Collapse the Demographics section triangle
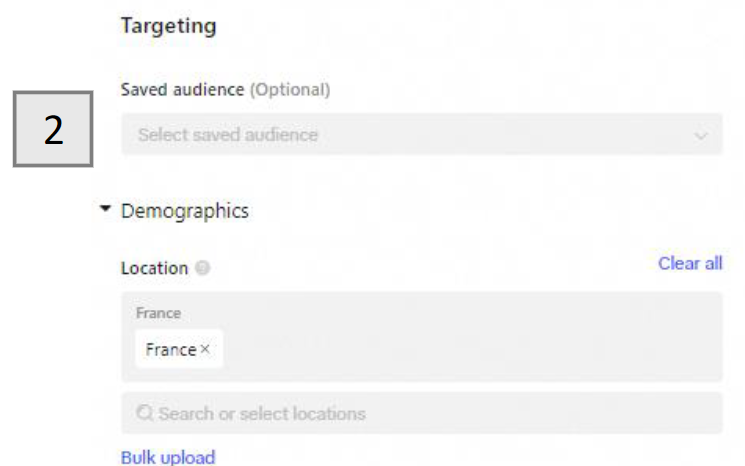This screenshot has width=745, height=466. point(106,211)
